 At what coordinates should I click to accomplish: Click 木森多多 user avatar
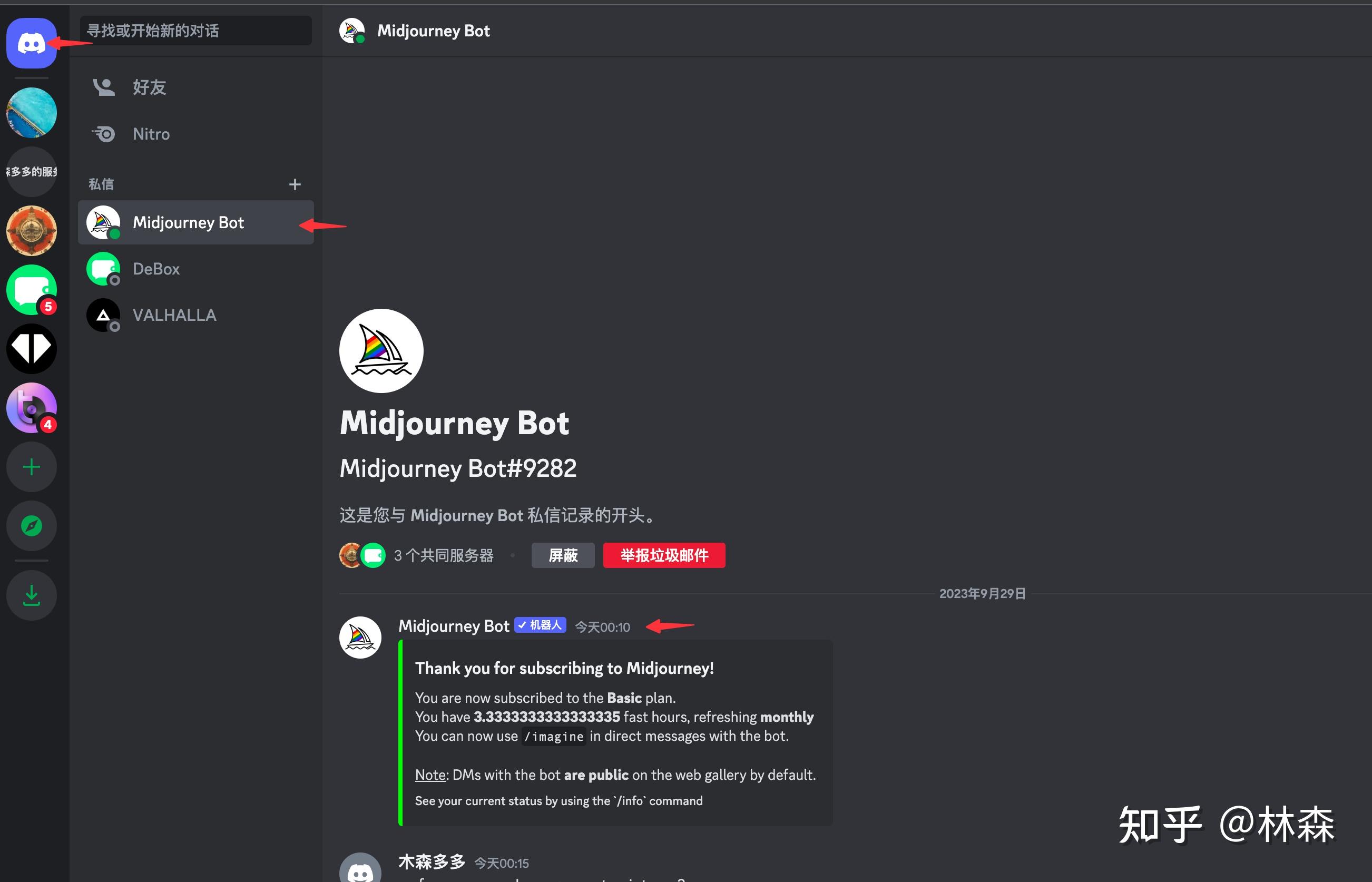(x=360, y=868)
